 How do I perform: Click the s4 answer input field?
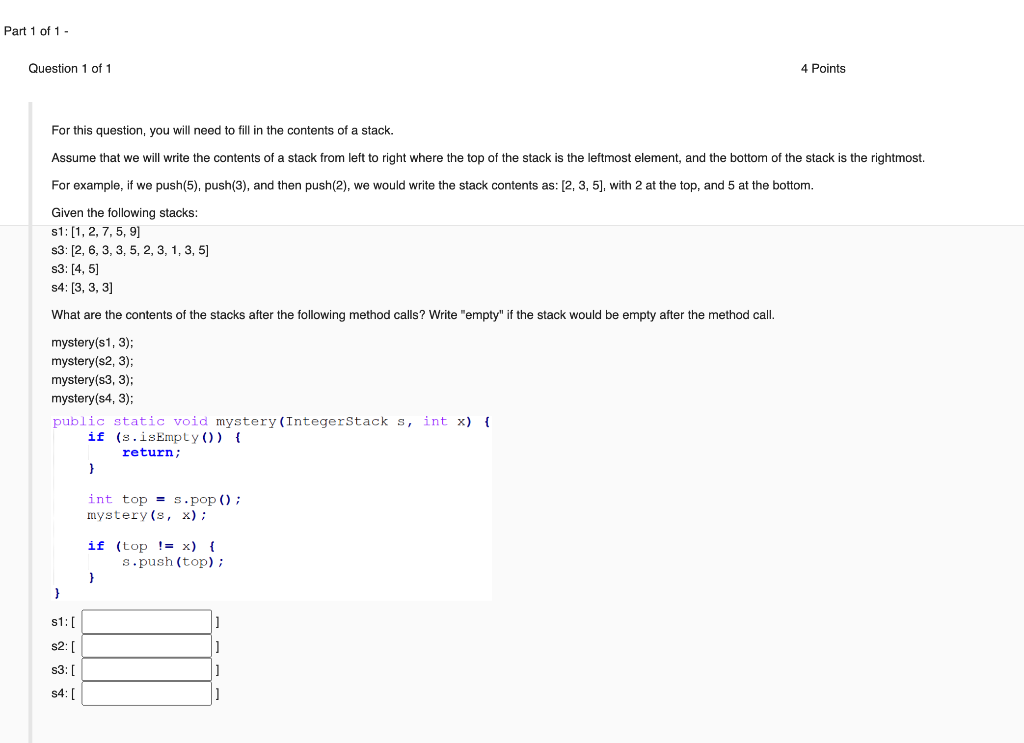[146, 692]
